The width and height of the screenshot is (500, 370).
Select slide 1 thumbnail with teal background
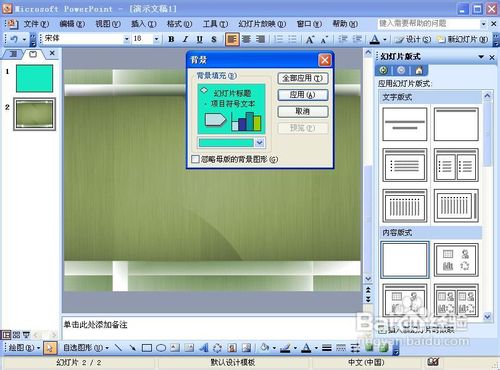[34, 78]
